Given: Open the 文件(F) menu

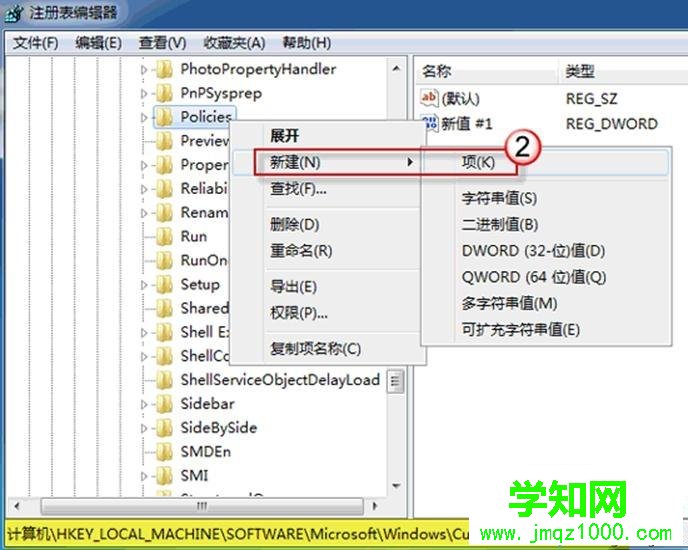Looking at the screenshot, I should pos(36,43).
